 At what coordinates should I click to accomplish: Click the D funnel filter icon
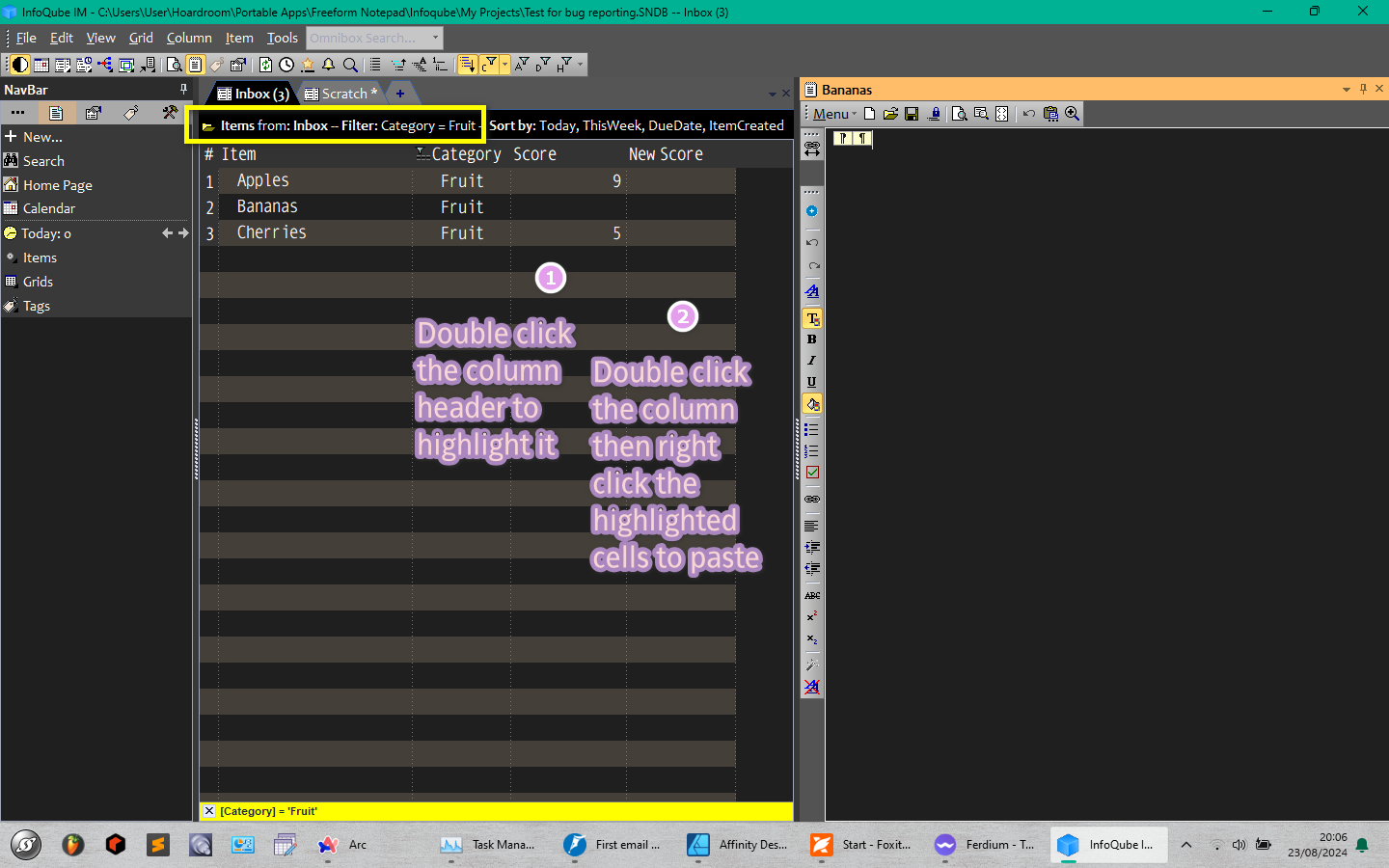(x=543, y=65)
